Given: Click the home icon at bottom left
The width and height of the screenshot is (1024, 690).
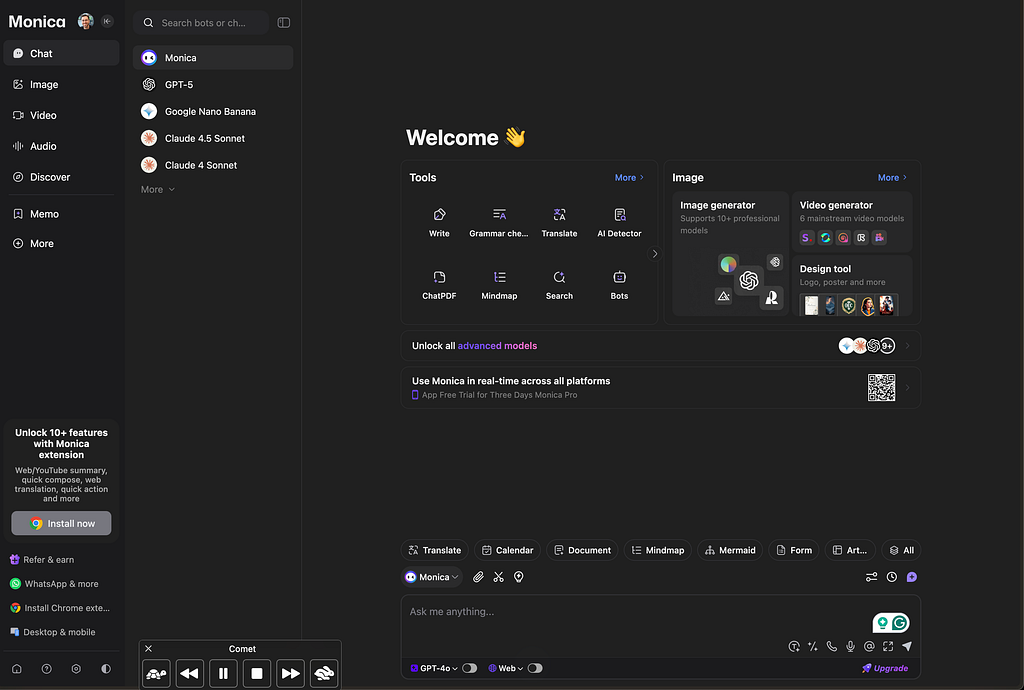Looking at the screenshot, I should [x=17, y=668].
